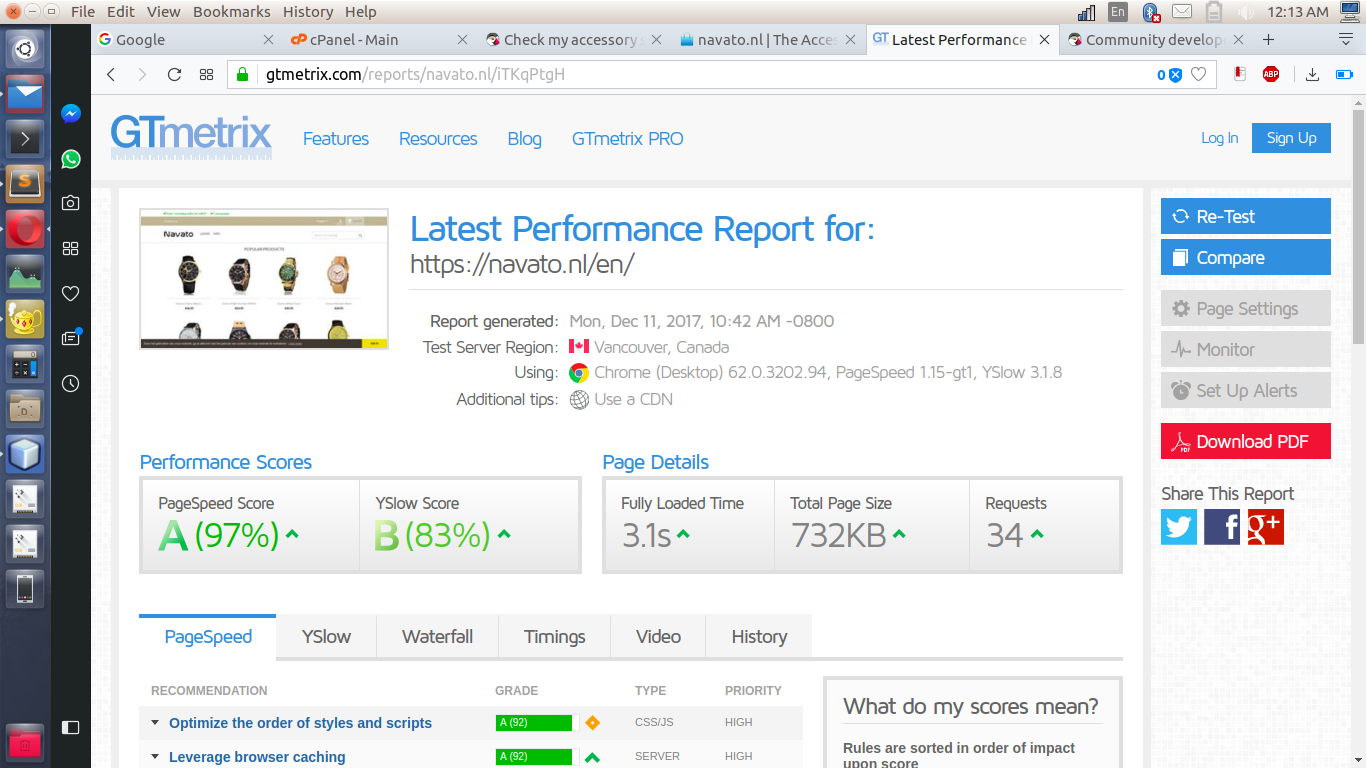The image size is (1366, 768).
Task: Click the Use a CDN tip link
Action: [x=633, y=399]
